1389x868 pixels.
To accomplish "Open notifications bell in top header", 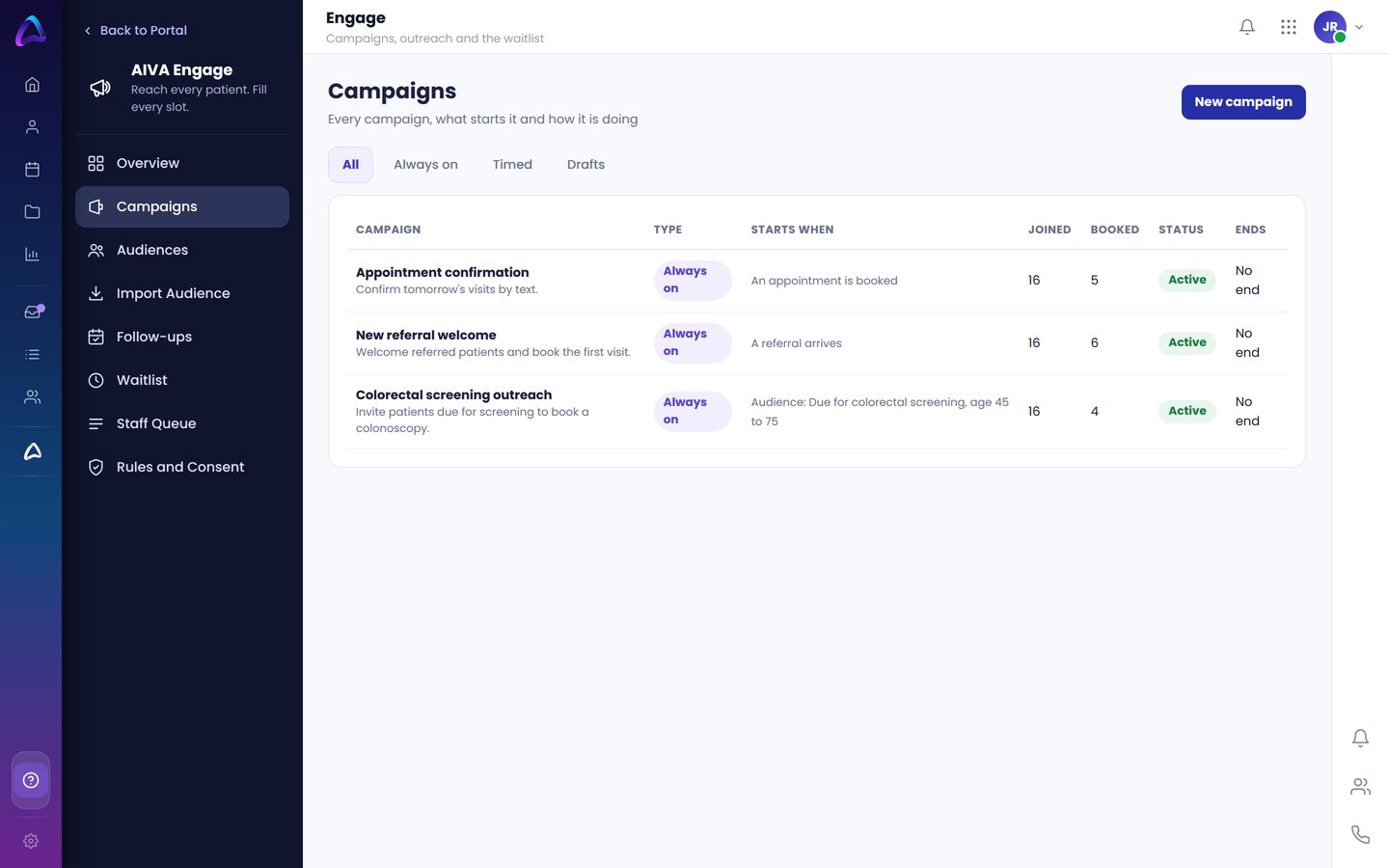I will click(1247, 27).
